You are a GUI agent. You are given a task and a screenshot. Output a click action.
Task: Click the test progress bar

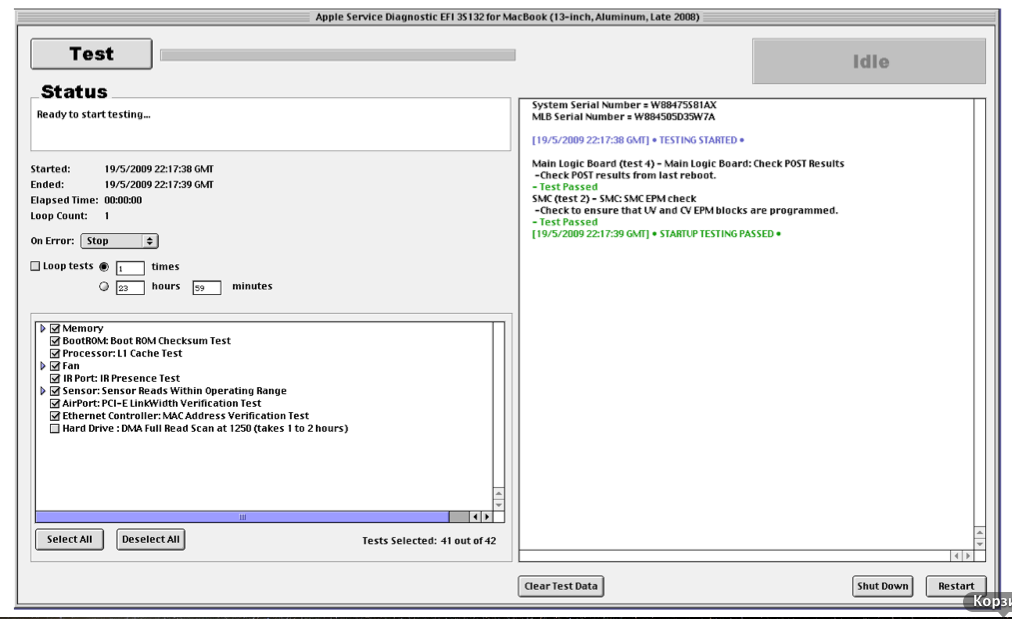click(x=338, y=56)
